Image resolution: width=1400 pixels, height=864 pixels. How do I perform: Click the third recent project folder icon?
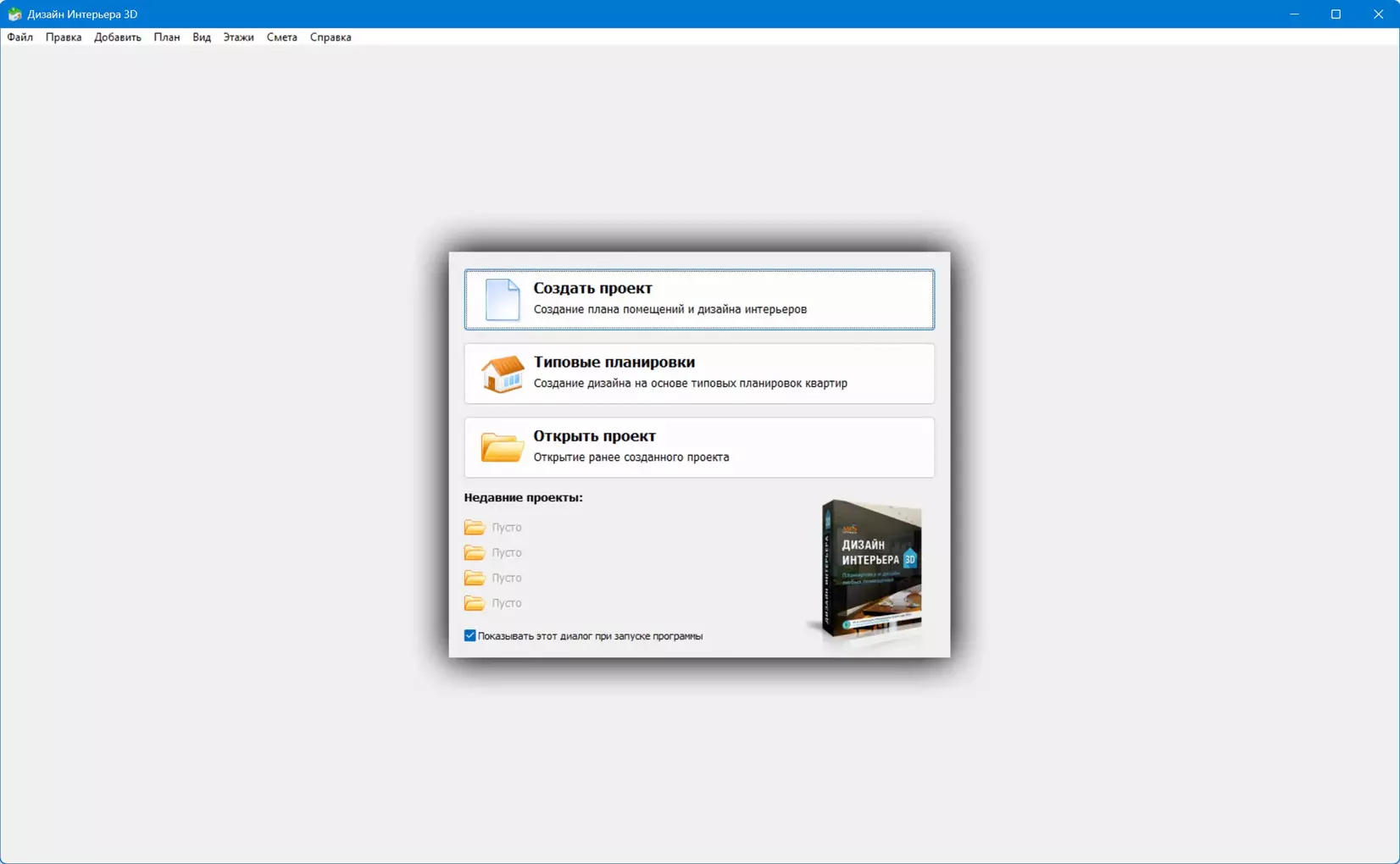pyautogui.click(x=475, y=578)
